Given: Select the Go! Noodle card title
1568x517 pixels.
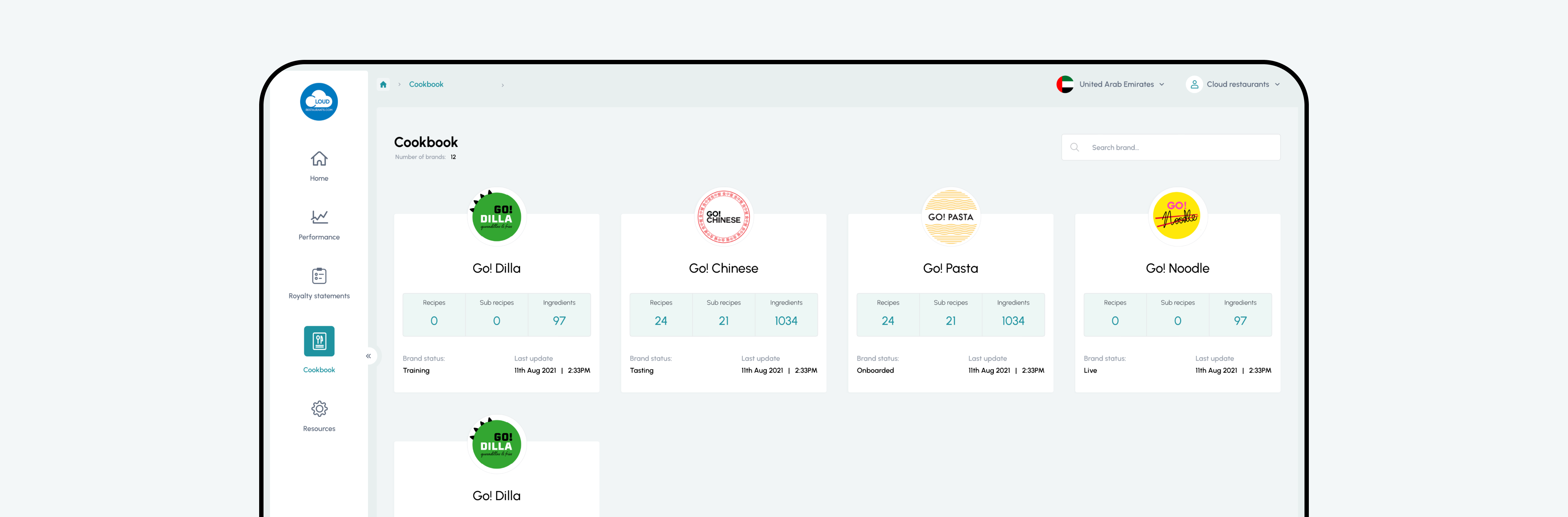Looking at the screenshot, I should [x=1178, y=268].
